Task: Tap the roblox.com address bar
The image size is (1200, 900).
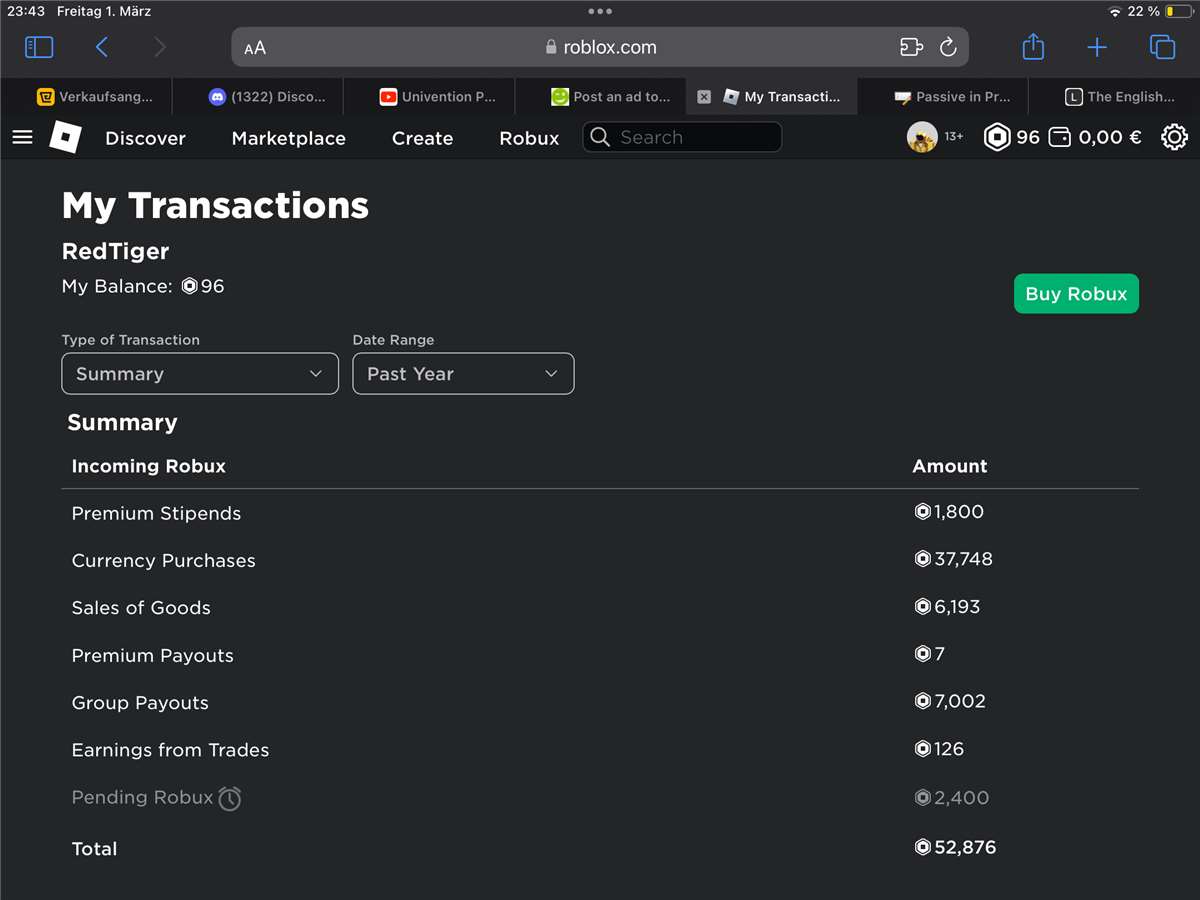Action: [x=600, y=47]
